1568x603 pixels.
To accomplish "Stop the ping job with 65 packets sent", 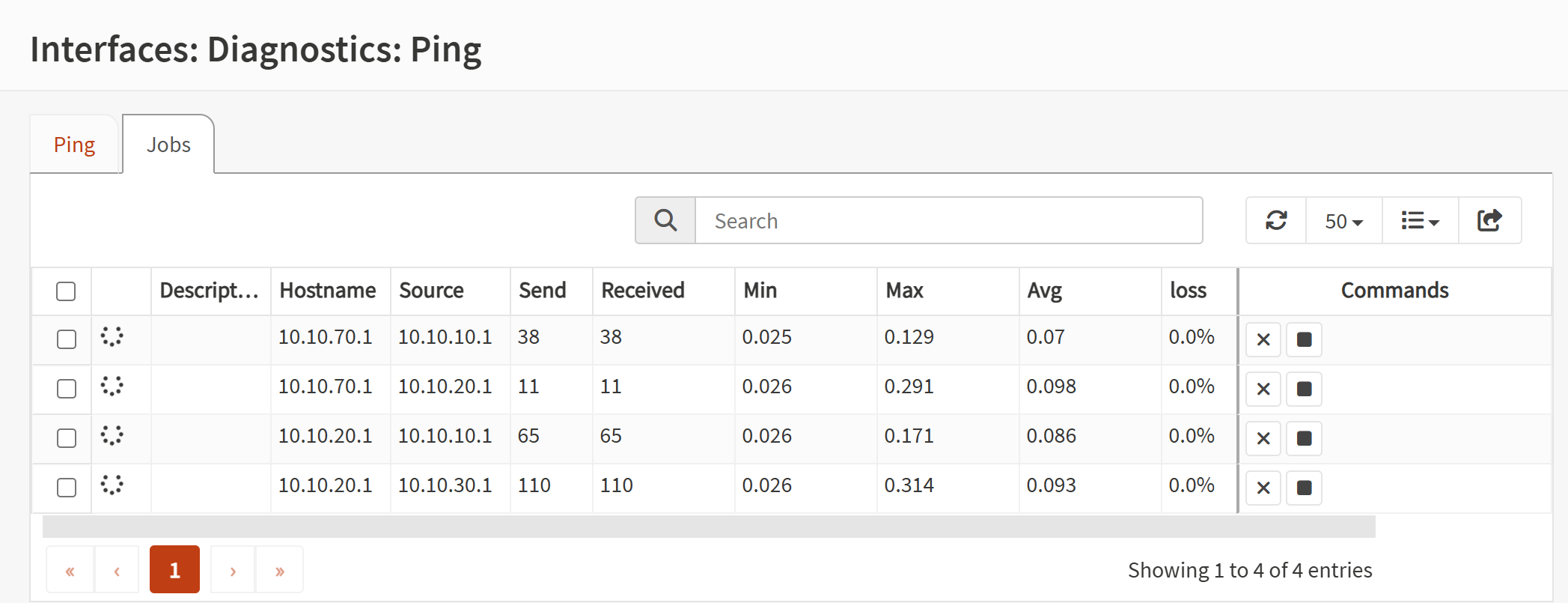I will click(x=1304, y=438).
